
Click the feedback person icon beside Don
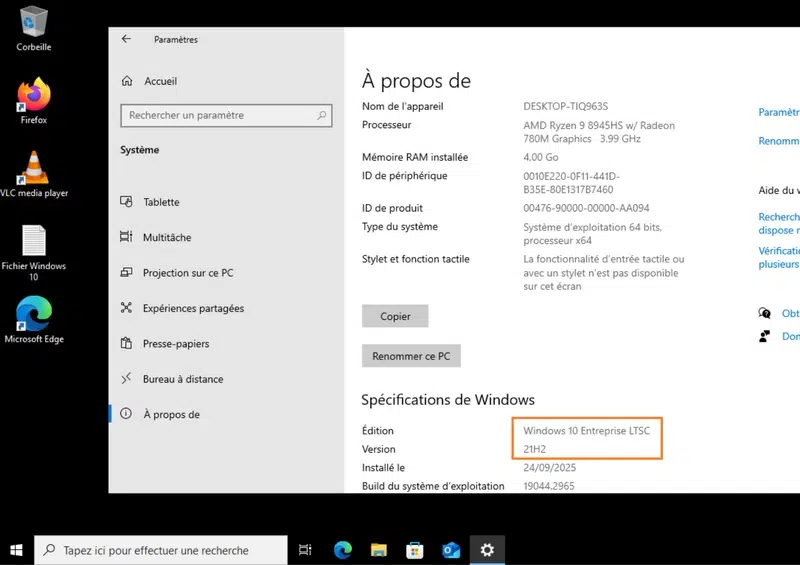click(764, 336)
